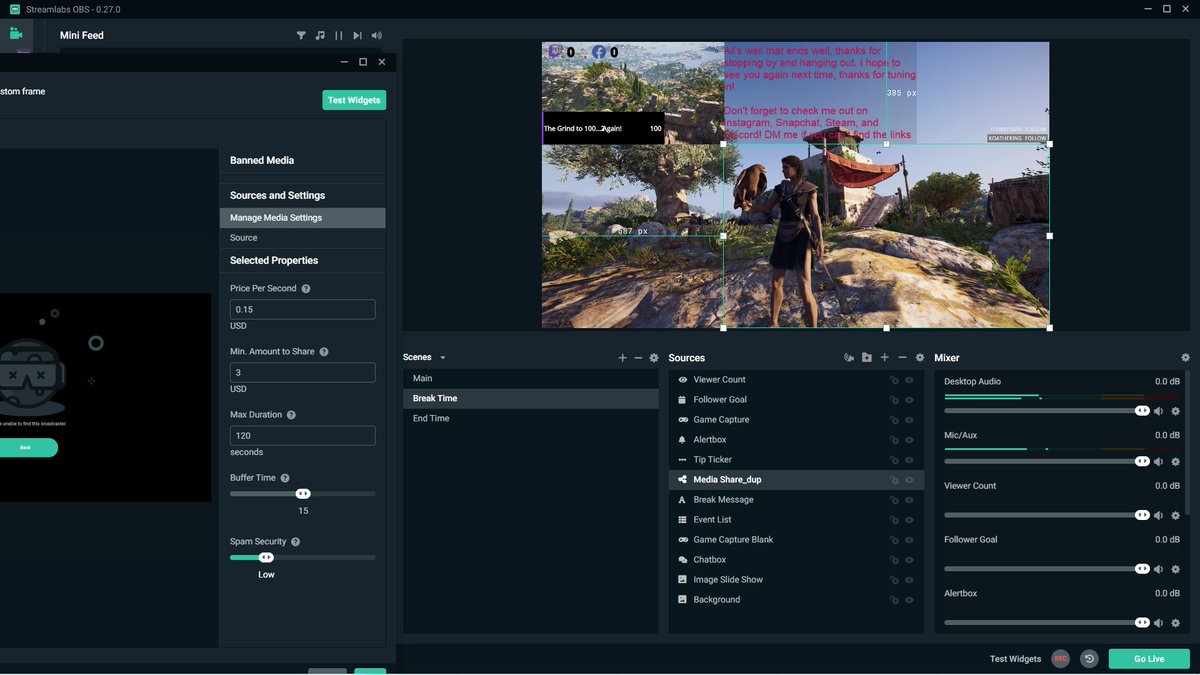This screenshot has width=1200, height=675.
Task: Skip to the next Mini Feed alert
Action: (x=357, y=35)
